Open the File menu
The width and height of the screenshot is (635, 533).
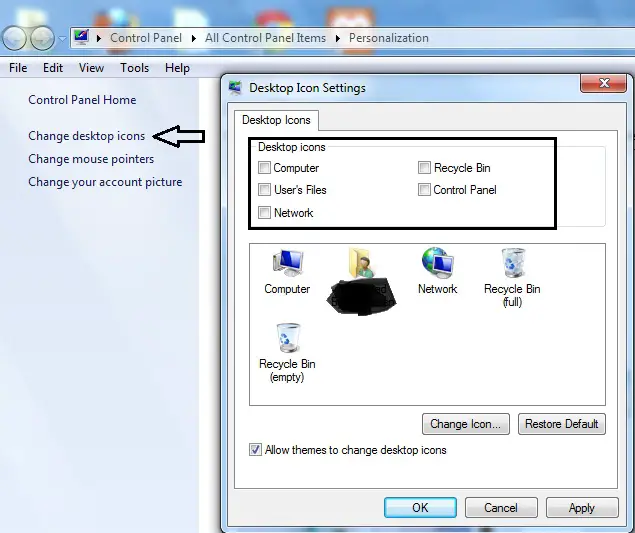tap(18, 68)
